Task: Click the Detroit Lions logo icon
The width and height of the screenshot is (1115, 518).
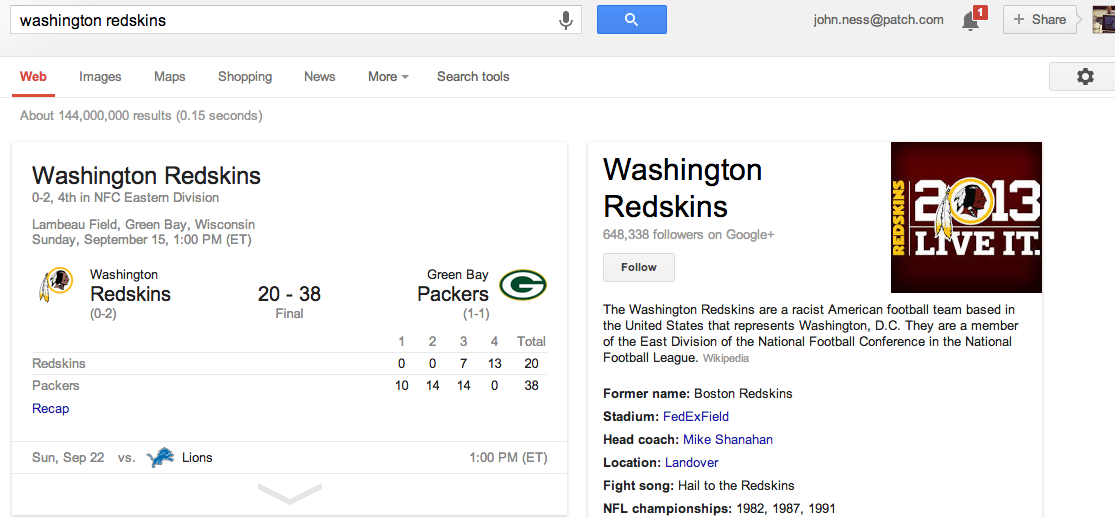Action: click(160, 458)
